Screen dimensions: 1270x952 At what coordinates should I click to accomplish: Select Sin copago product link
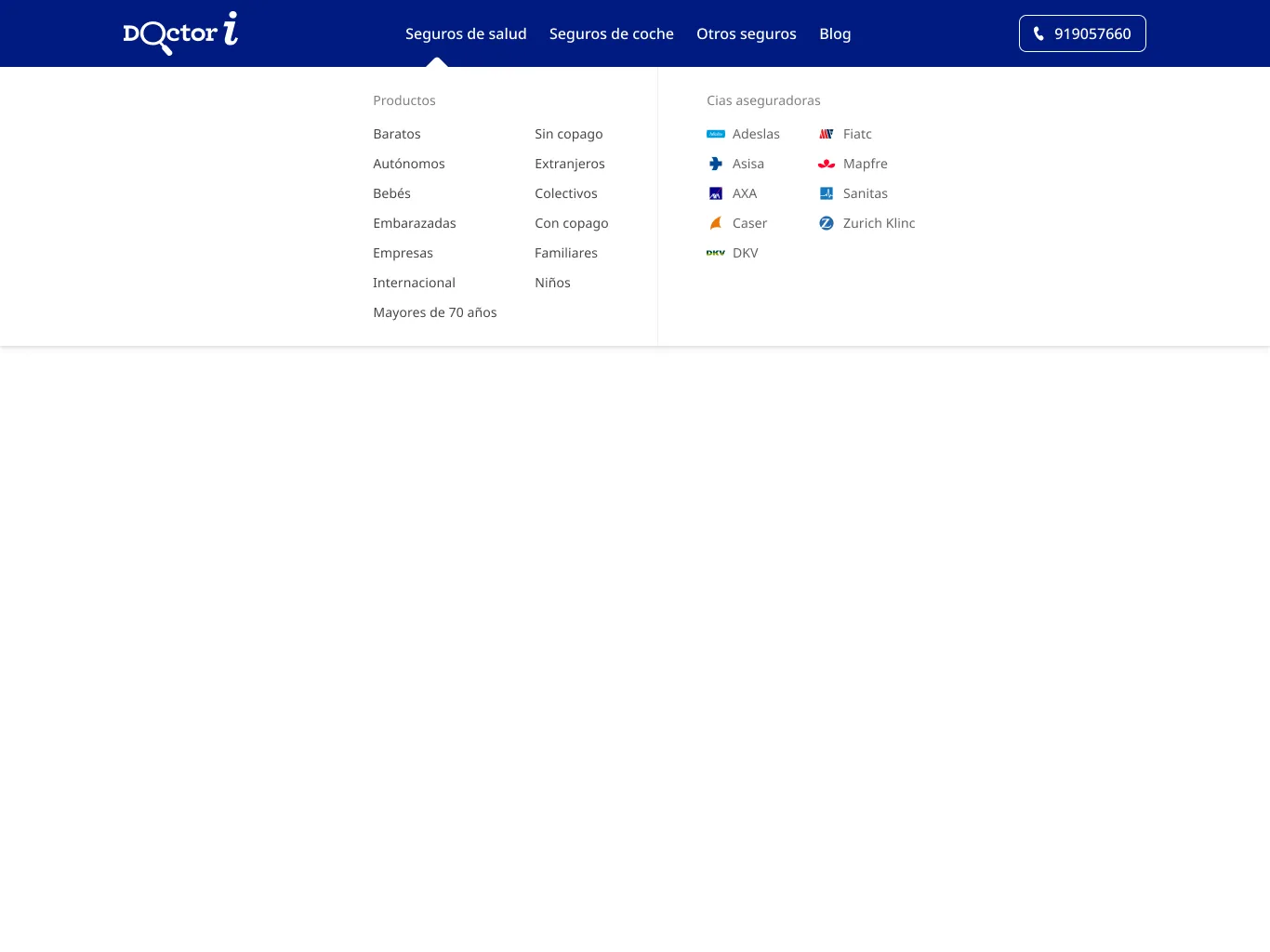click(x=569, y=134)
